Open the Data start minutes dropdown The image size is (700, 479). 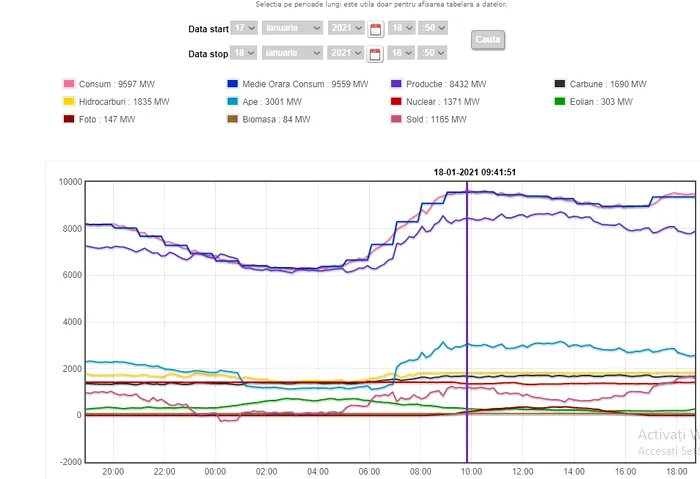[433, 28]
